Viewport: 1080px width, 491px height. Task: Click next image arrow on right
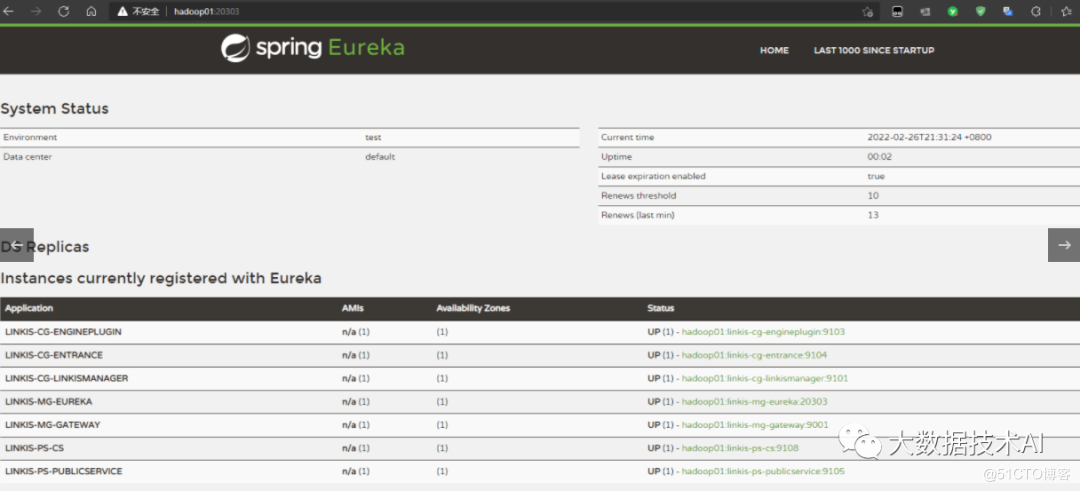[1064, 245]
